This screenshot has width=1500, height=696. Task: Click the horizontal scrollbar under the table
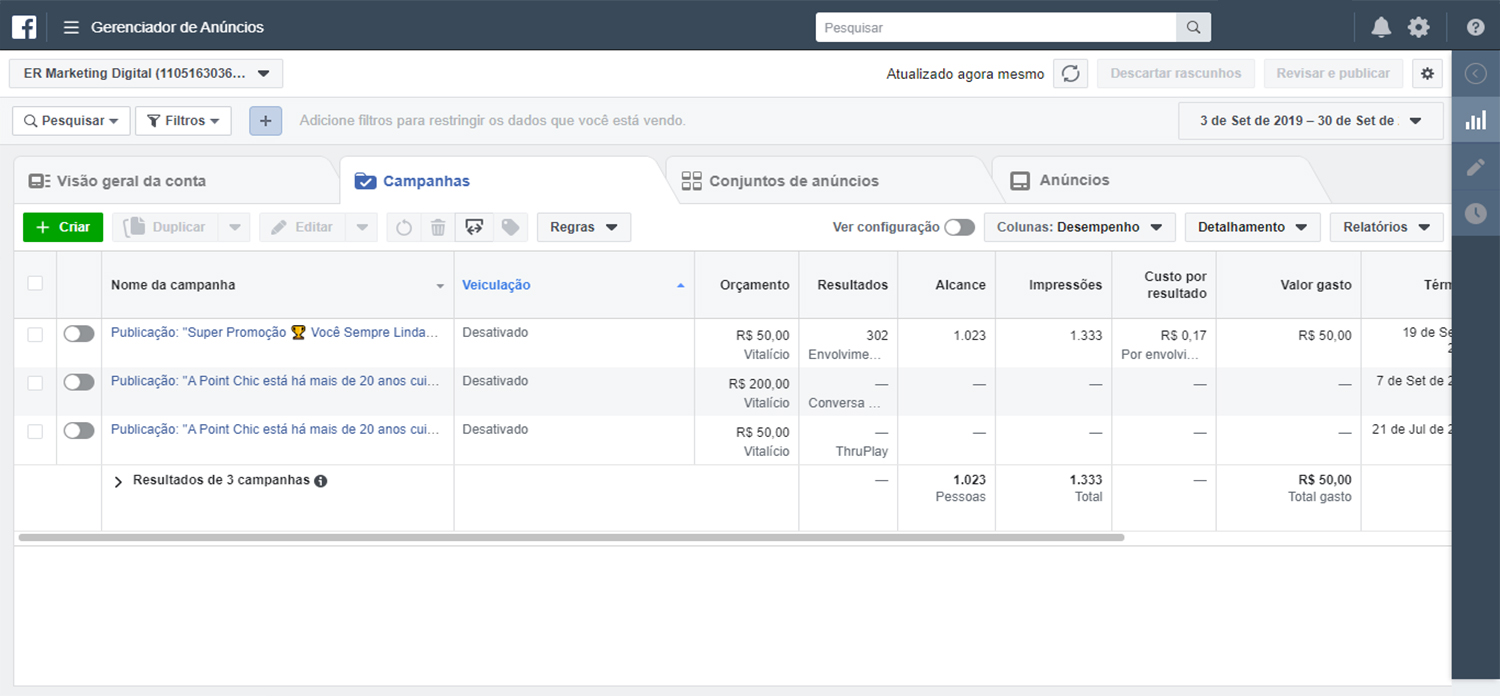570,537
